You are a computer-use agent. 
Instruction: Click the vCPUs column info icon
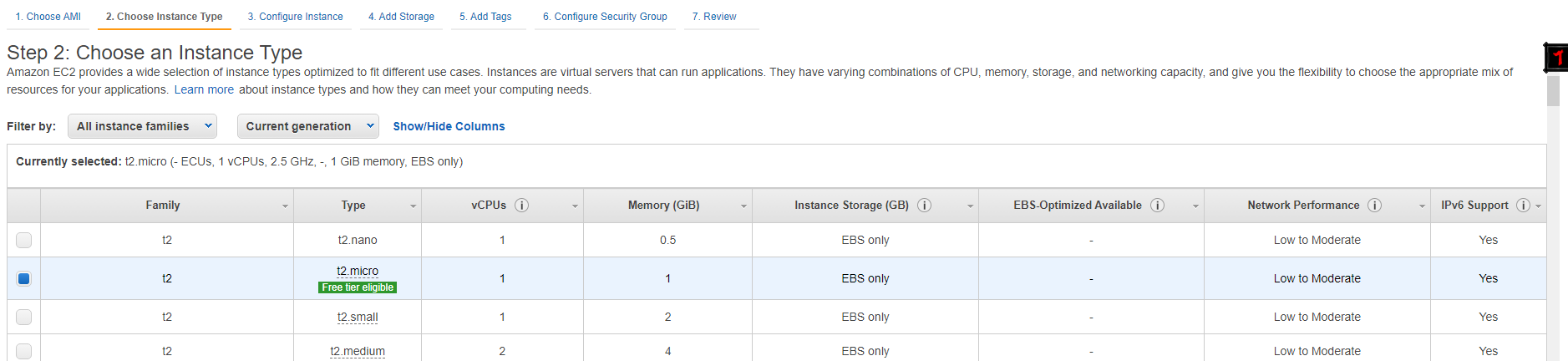pyautogui.click(x=522, y=206)
